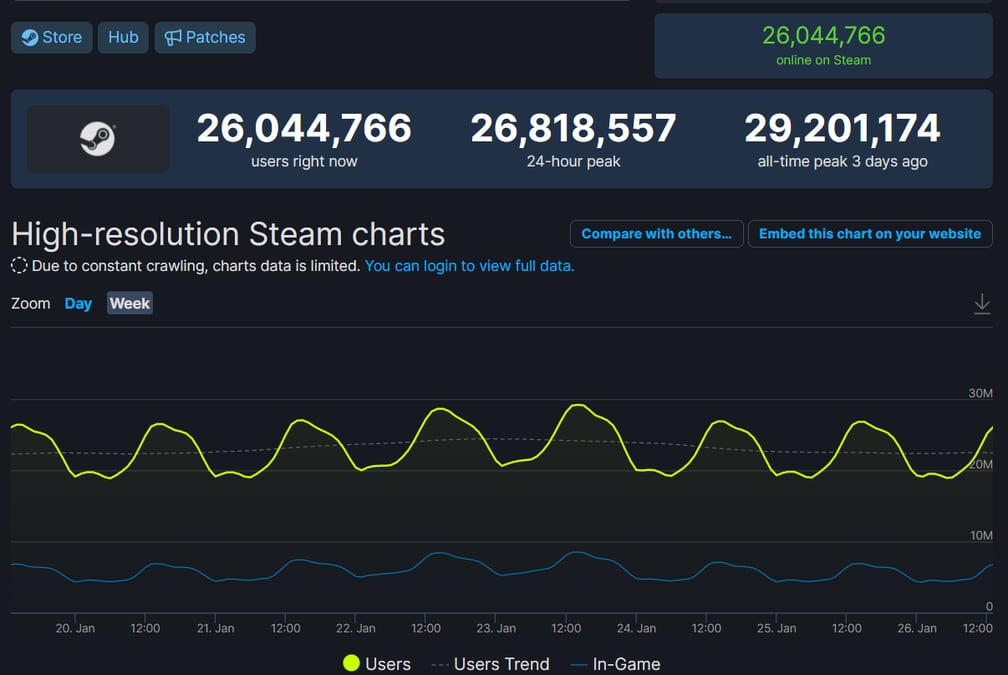Click the Zoom label text

pyautogui.click(x=31, y=303)
